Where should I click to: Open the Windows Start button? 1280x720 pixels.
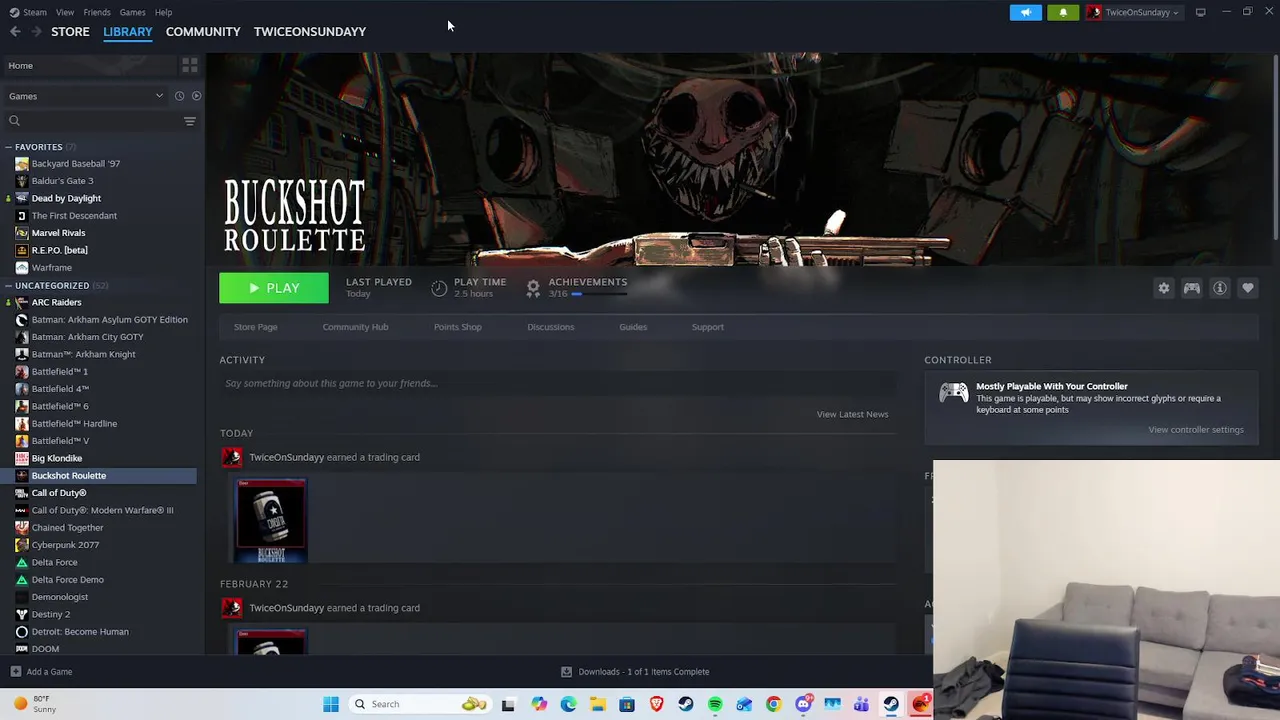(331, 704)
